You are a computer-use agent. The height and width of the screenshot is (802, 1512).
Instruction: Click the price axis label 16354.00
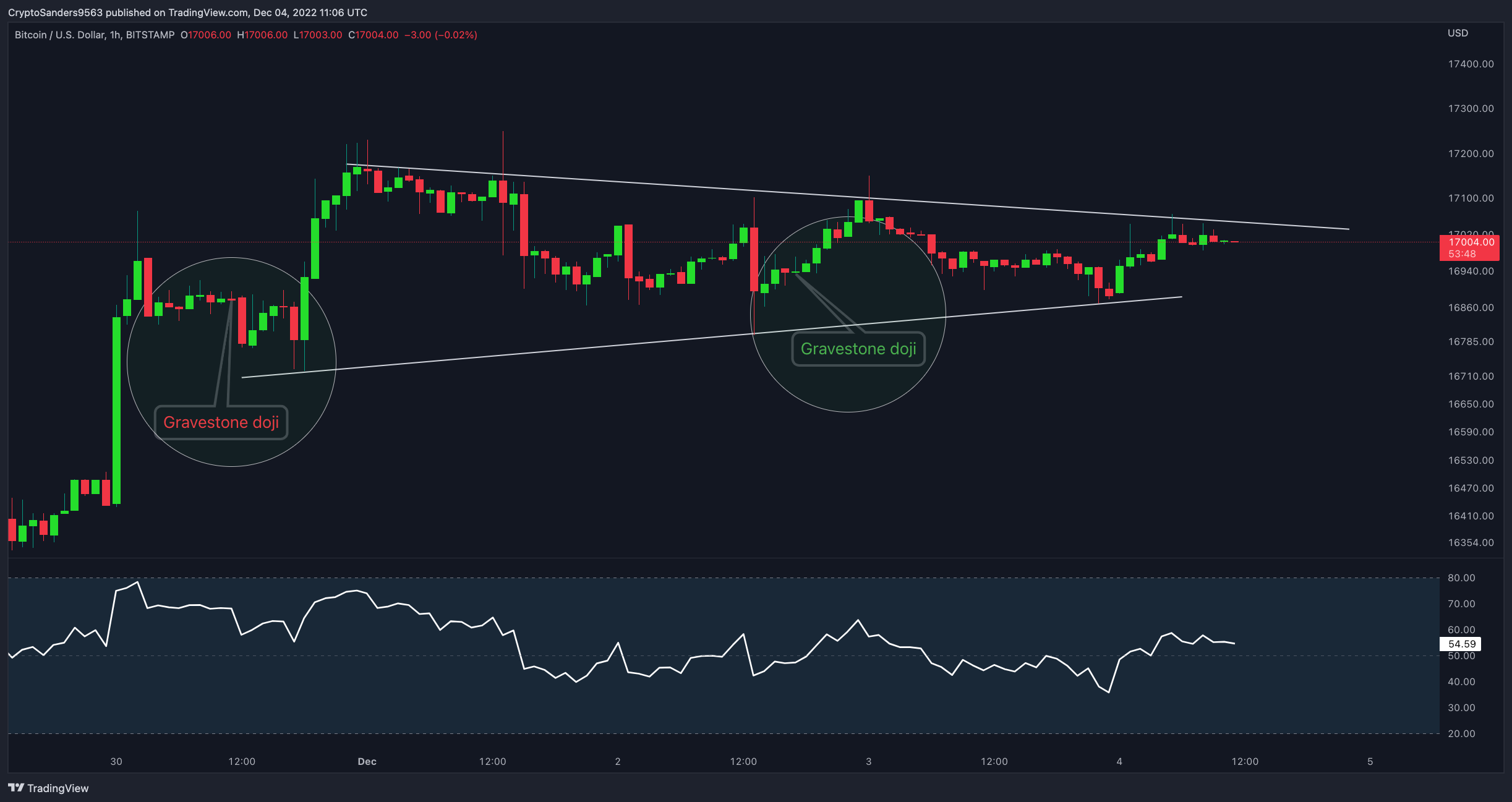pos(1471,542)
